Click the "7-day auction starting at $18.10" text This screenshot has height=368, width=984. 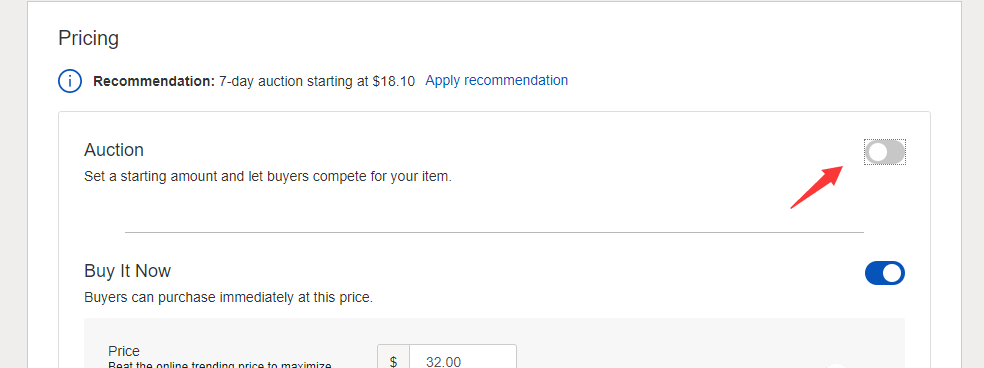click(317, 81)
